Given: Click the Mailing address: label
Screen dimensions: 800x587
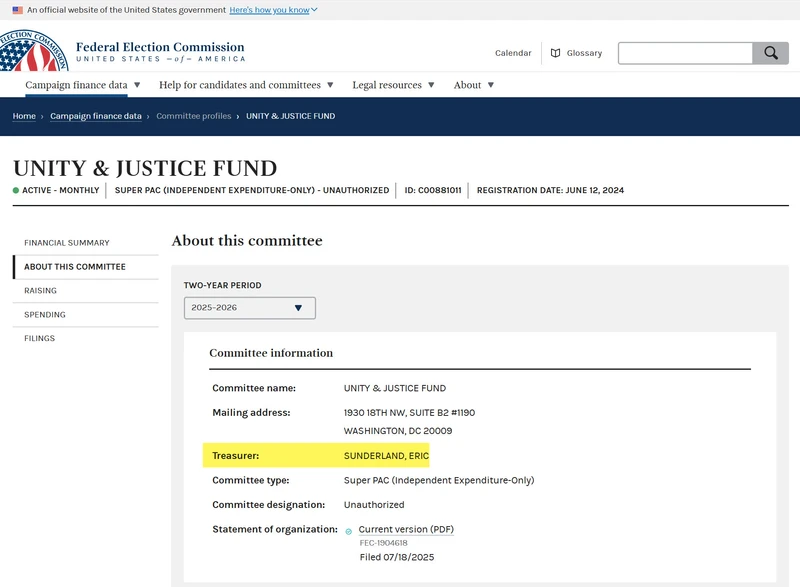Looking at the screenshot, I should click(x=251, y=413).
